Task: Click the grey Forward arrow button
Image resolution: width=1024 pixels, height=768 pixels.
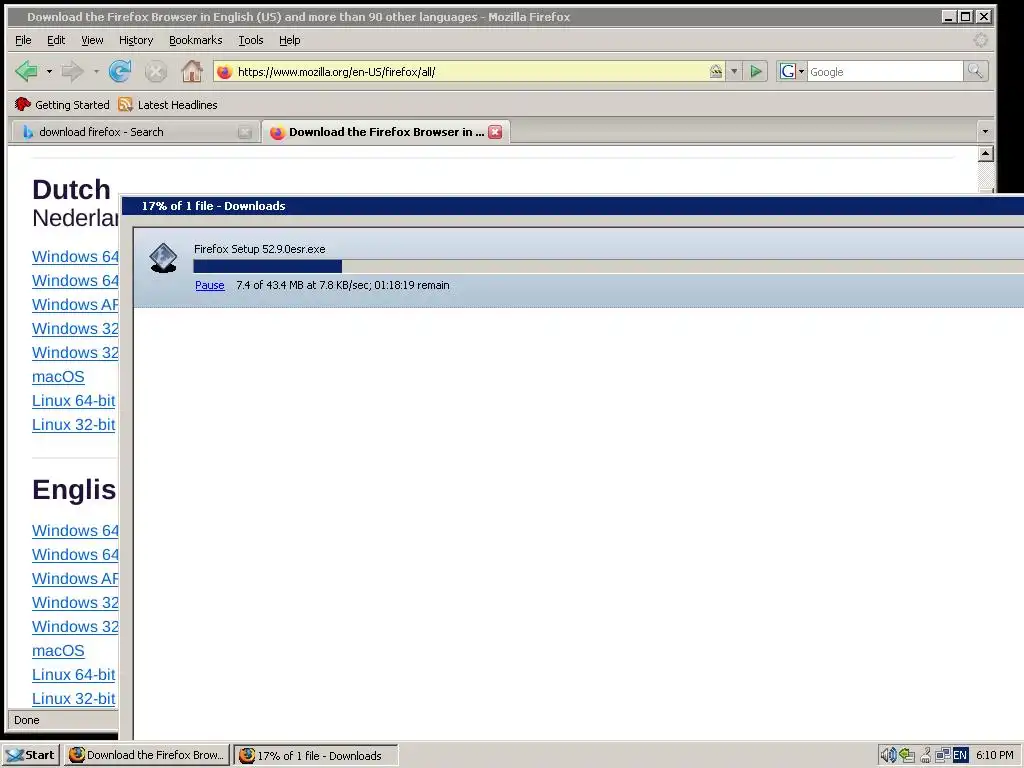Action: pyautogui.click(x=72, y=71)
